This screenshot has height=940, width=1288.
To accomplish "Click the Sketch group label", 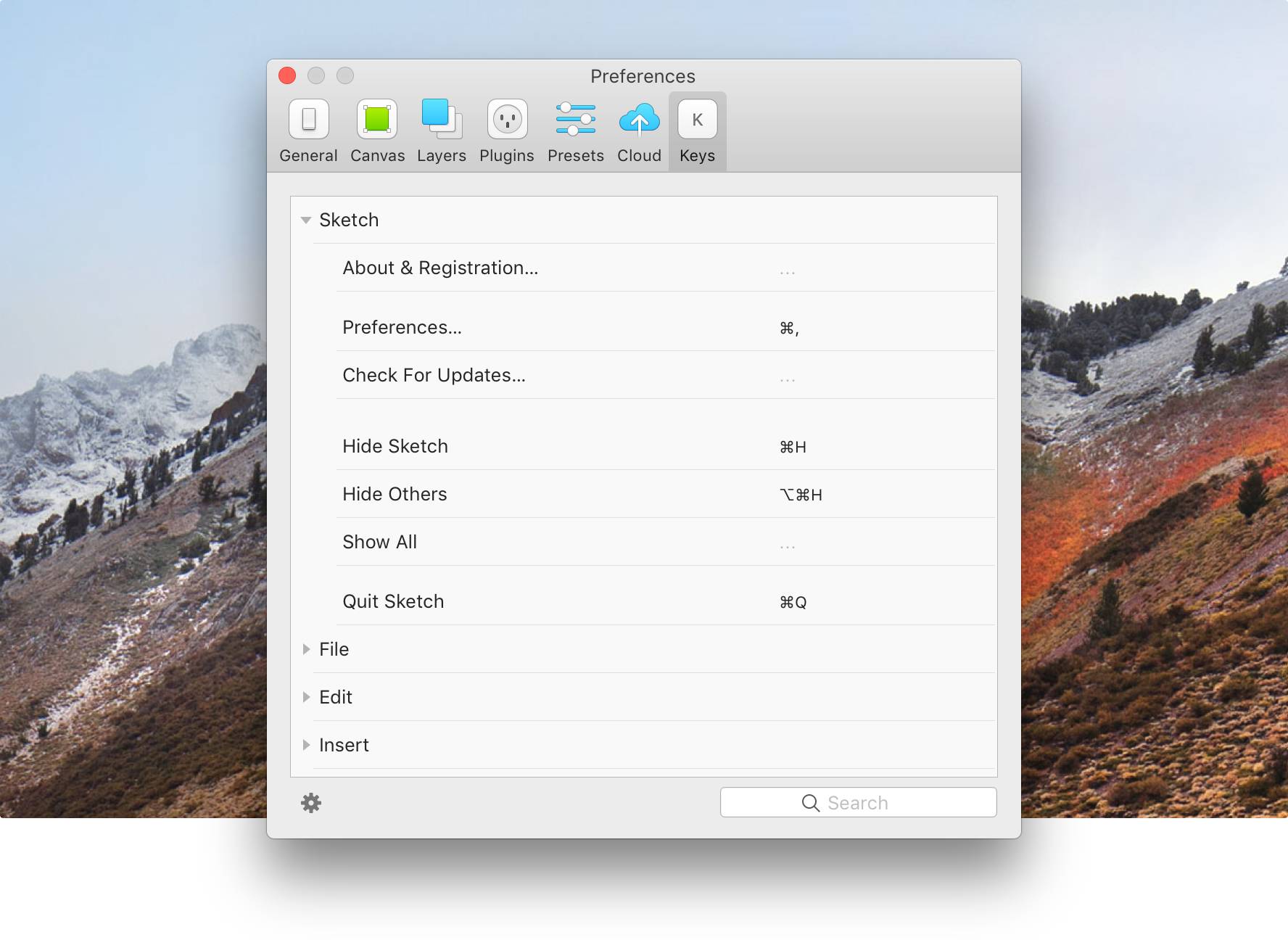I will pyautogui.click(x=349, y=220).
